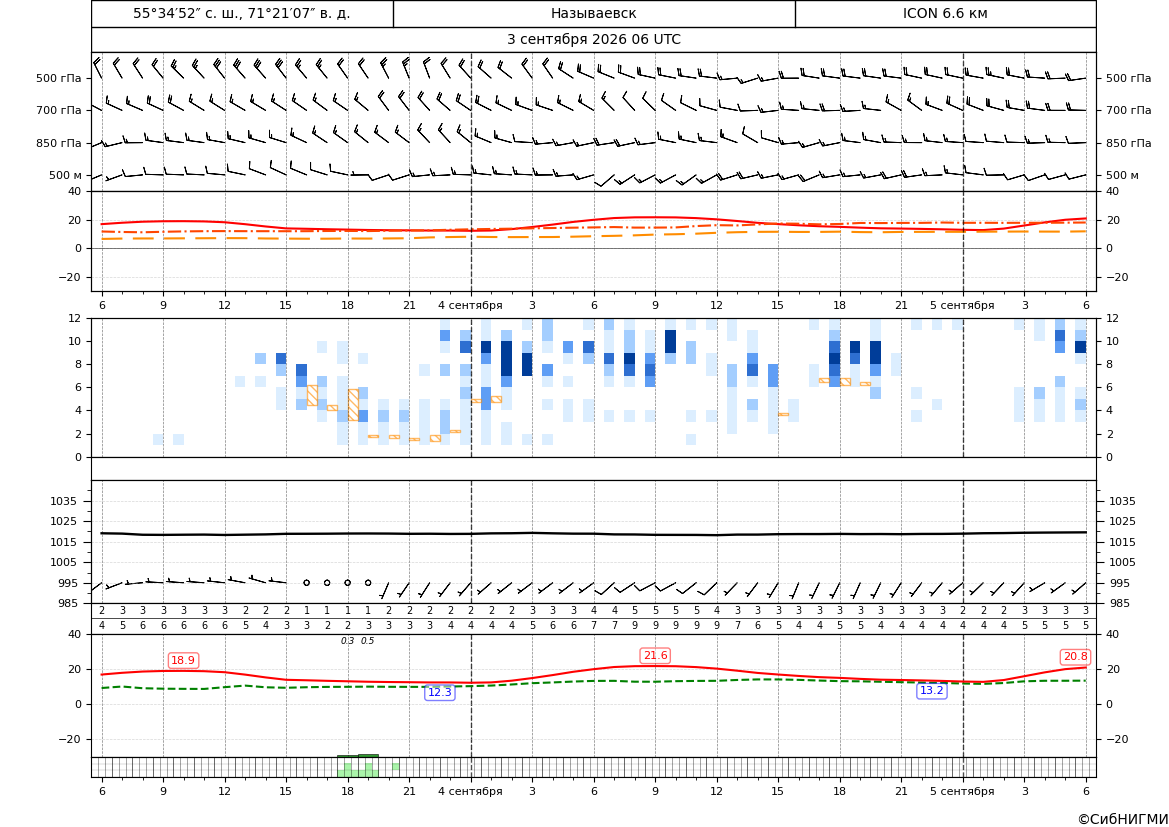Viewport: 1169px width, 827px height.
Task: Click the ICON 6.6 км model header
Action: (x=945, y=13)
